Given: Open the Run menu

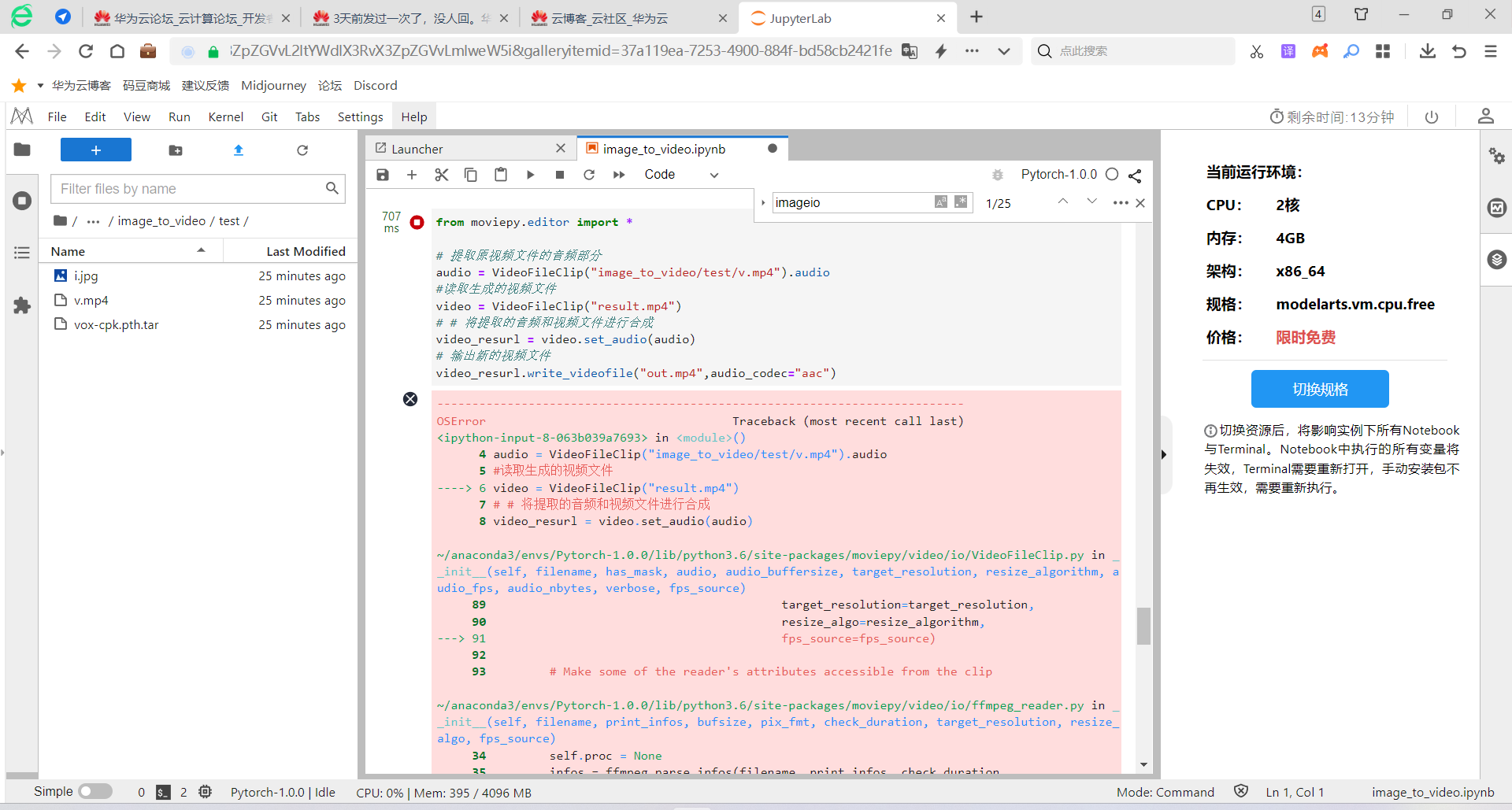Looking at the screenshot, I should 180,117.
